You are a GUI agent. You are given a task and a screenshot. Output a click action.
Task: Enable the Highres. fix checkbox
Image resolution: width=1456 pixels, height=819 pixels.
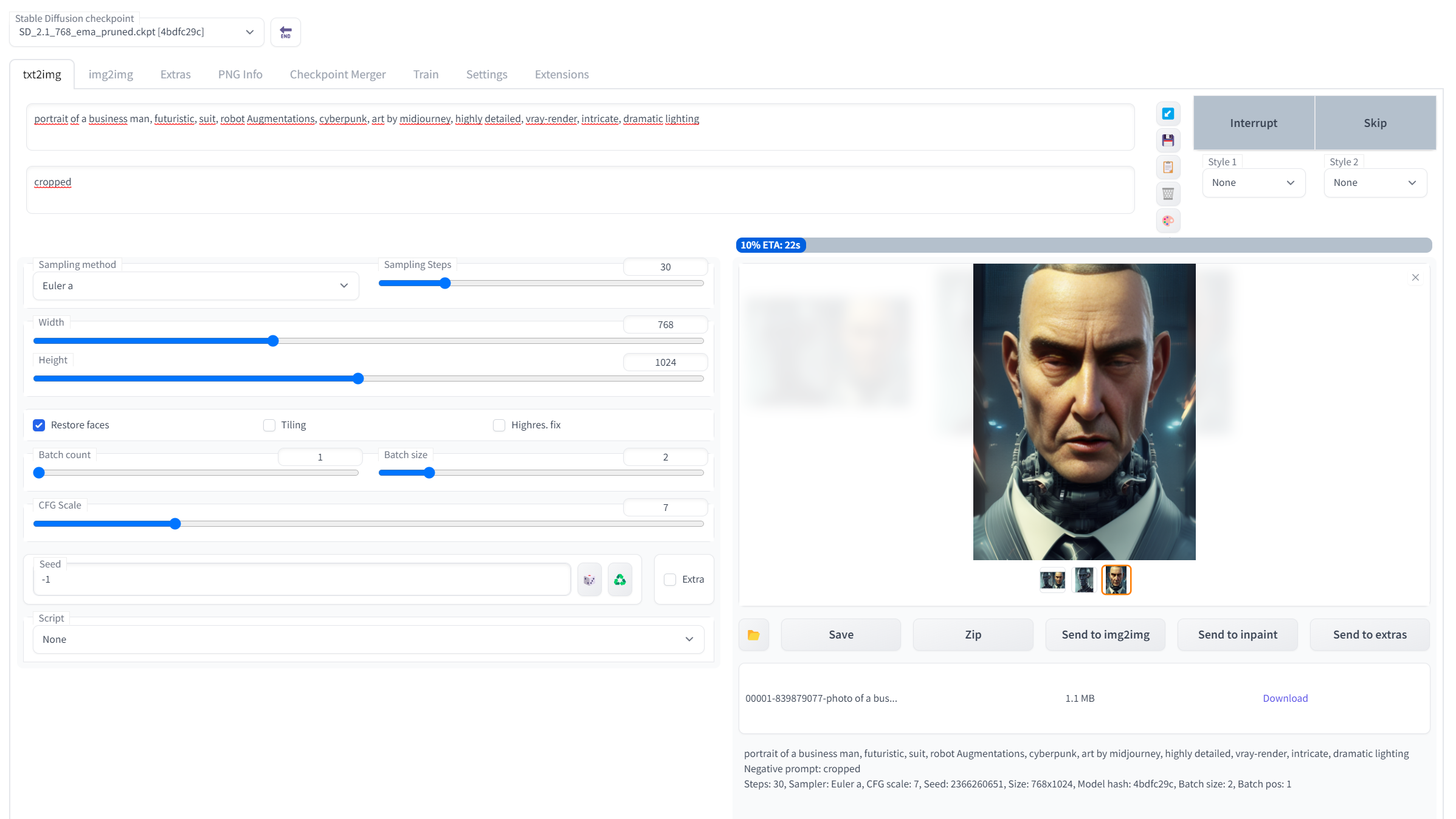coord(499,425)
